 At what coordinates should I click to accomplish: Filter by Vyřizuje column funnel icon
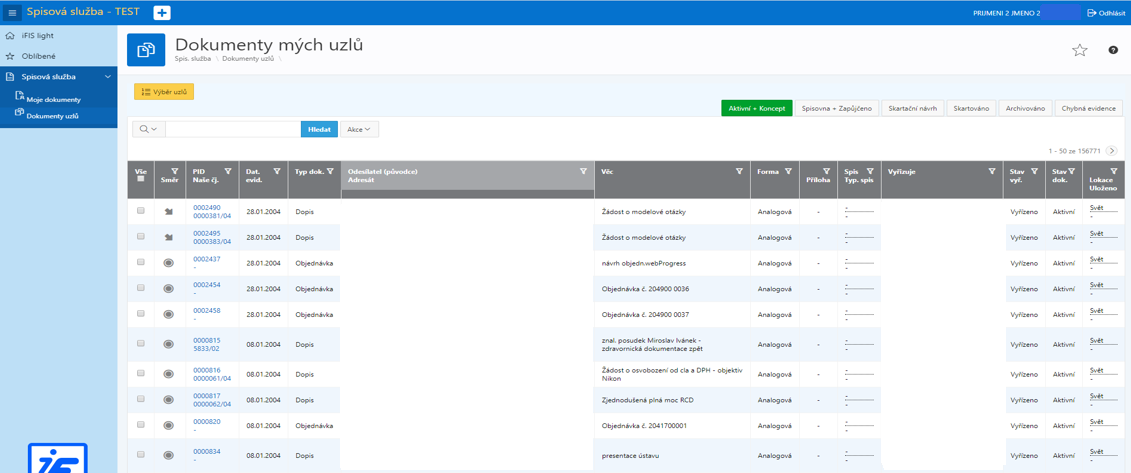(x=993, y=172)
